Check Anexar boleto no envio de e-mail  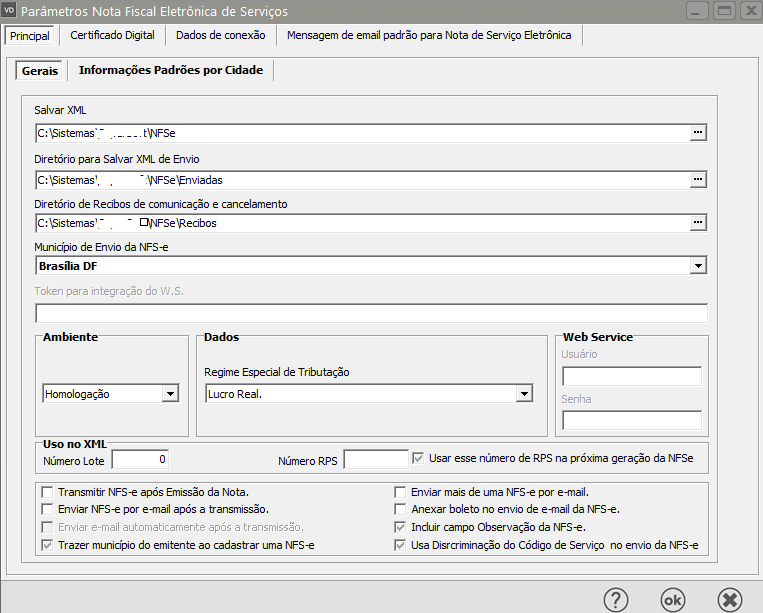point(400,509)
